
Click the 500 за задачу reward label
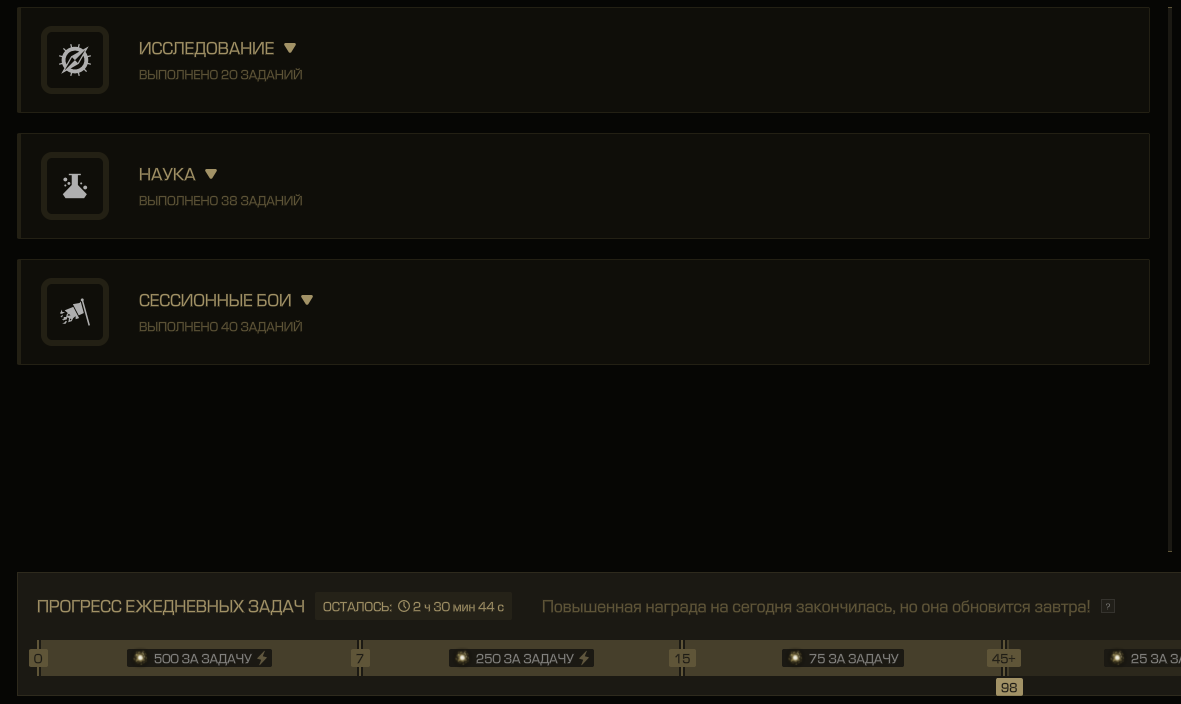click(200, 658)
